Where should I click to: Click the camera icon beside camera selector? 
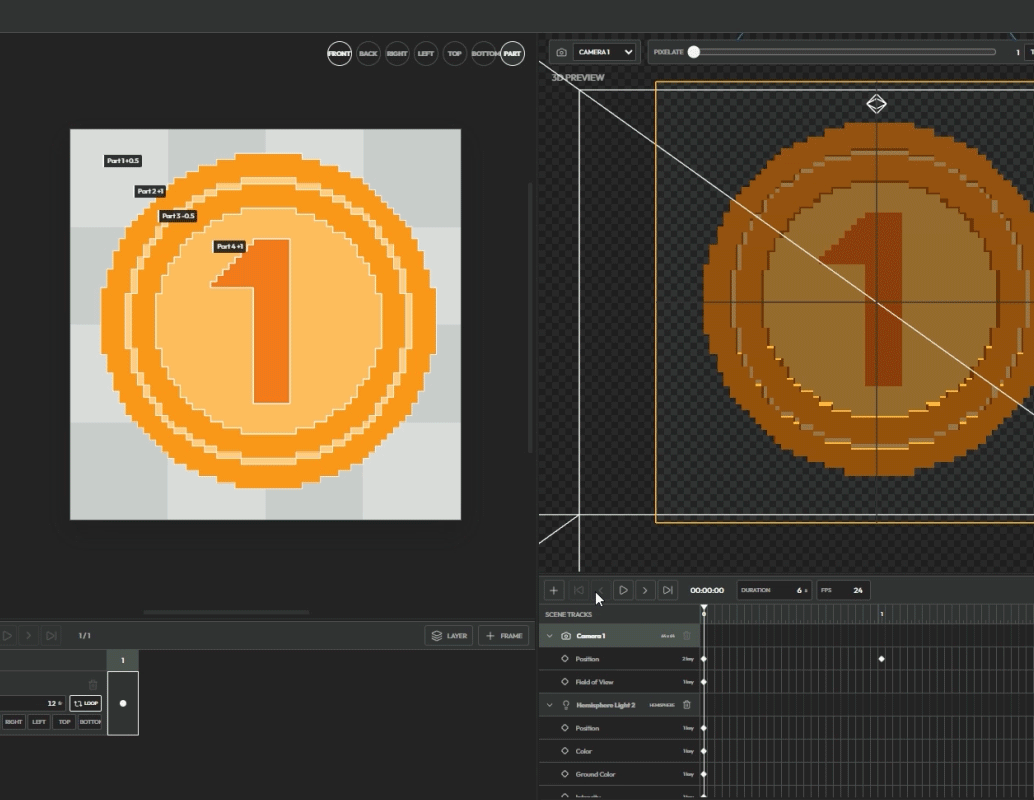[561, 52]
